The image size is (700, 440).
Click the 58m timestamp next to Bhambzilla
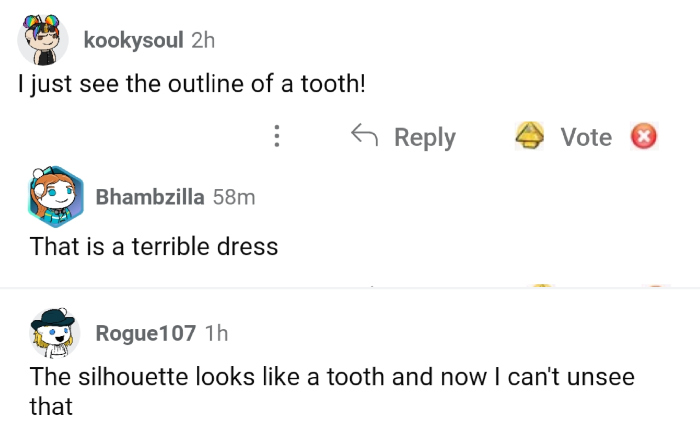click(234, 197)
